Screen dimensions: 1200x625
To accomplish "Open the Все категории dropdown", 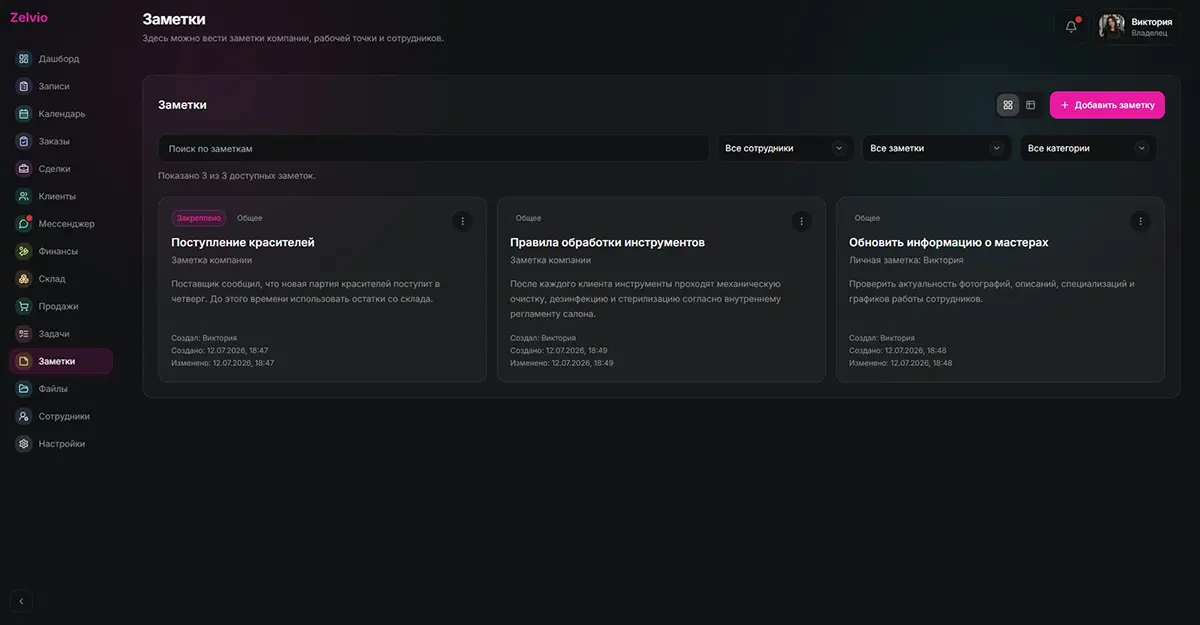I will coord(1088,148).
